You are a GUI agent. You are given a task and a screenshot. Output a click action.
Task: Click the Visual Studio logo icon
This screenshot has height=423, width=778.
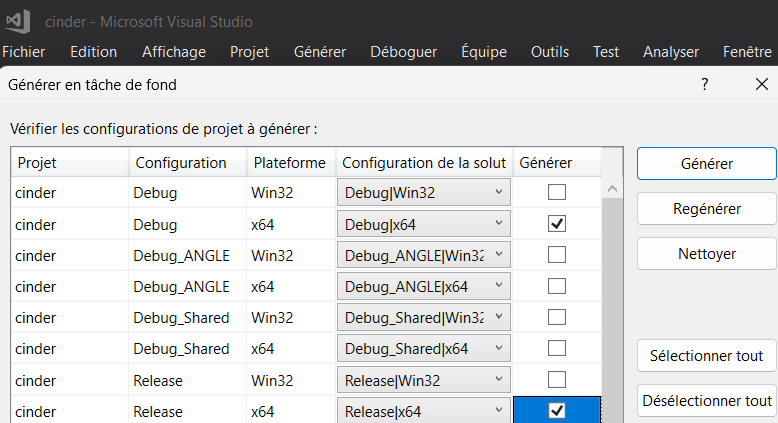18,21
